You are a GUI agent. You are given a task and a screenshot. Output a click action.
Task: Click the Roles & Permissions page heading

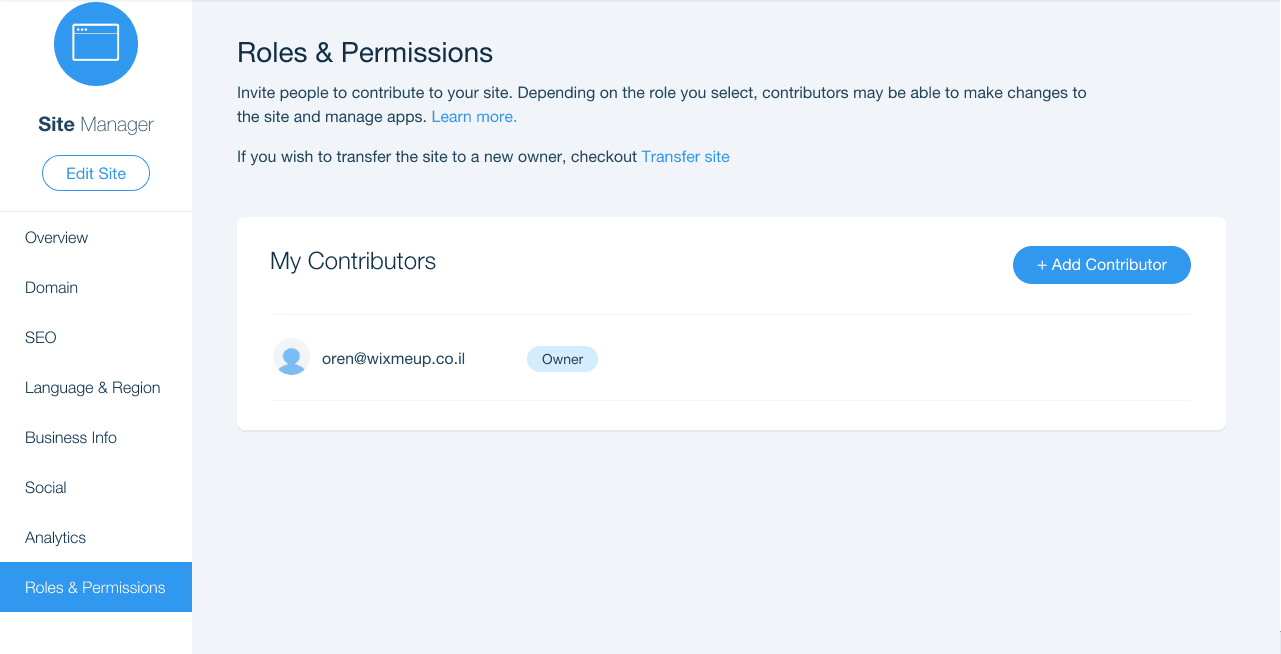365,52
